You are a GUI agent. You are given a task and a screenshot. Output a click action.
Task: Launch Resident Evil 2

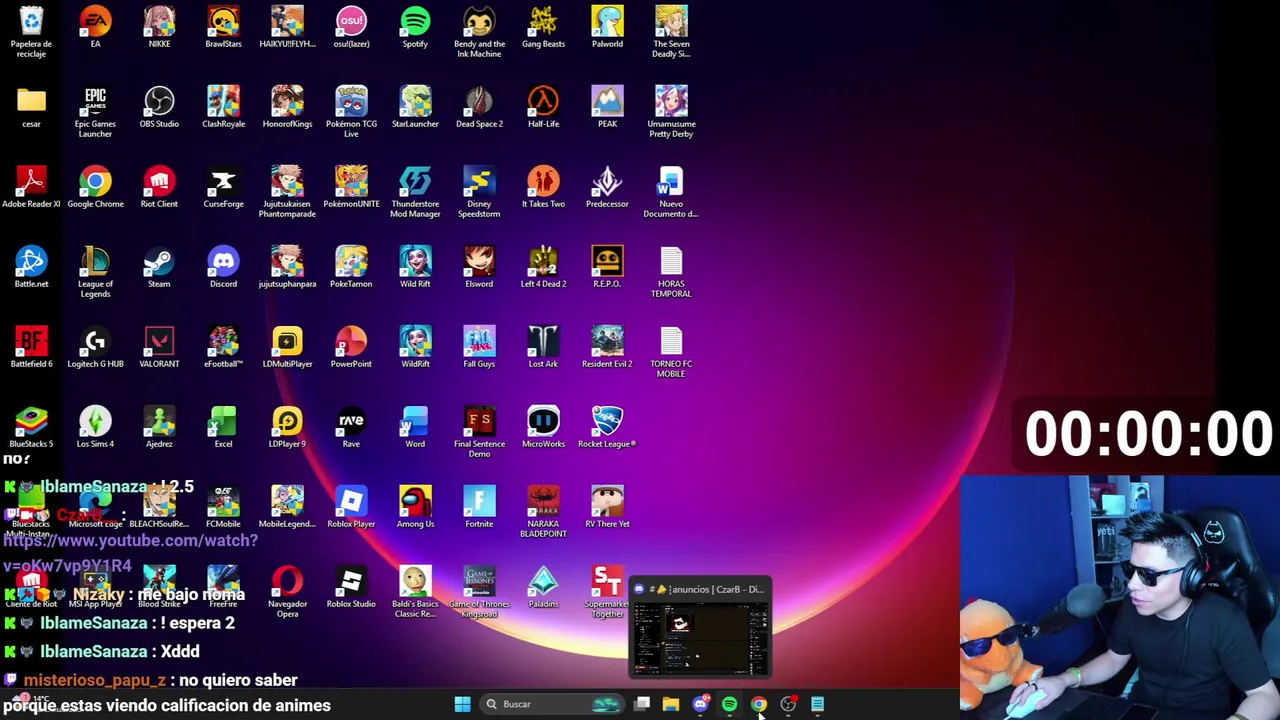coord(607,347)
